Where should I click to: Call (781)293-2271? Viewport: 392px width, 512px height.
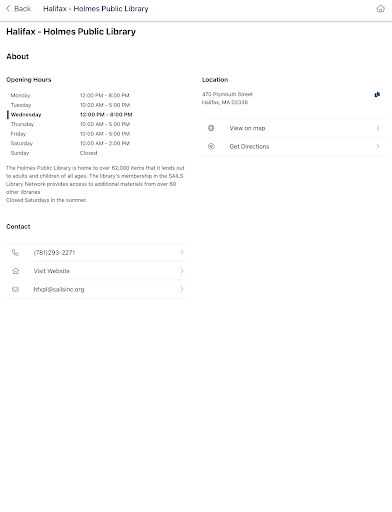click(98, 253)
